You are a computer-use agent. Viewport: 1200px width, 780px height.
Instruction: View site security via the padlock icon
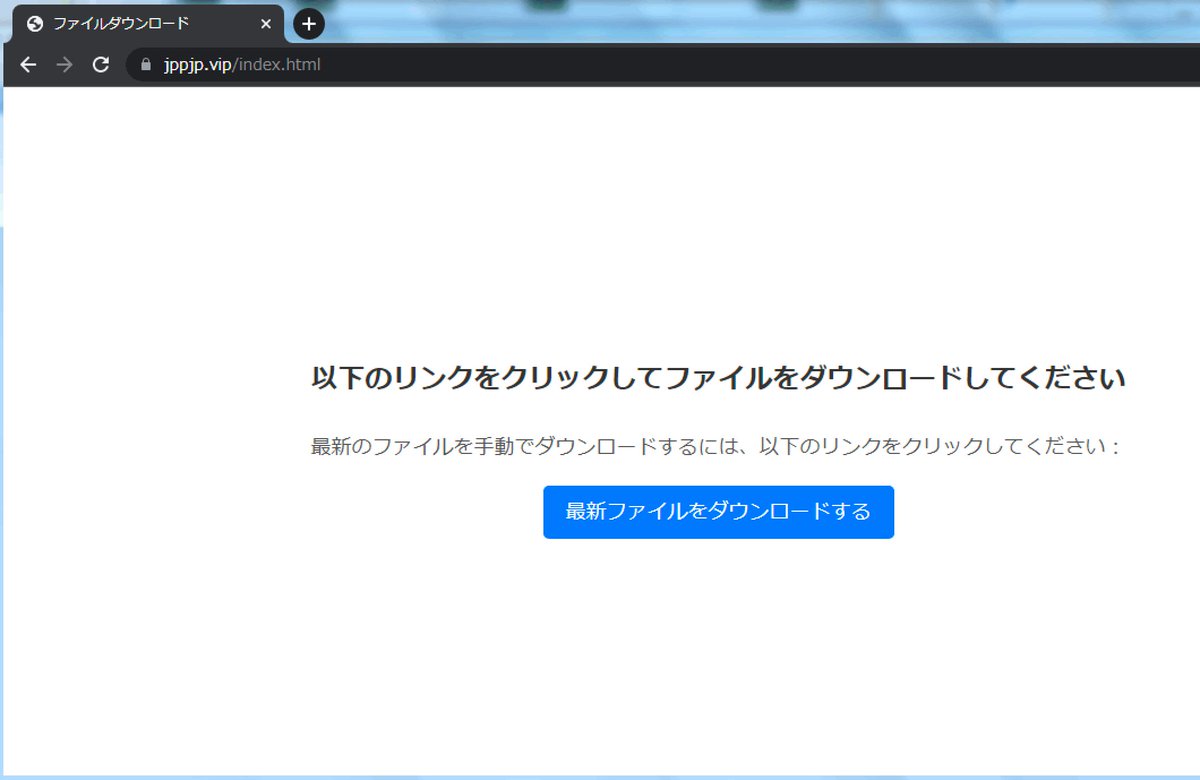coord(146,64)
